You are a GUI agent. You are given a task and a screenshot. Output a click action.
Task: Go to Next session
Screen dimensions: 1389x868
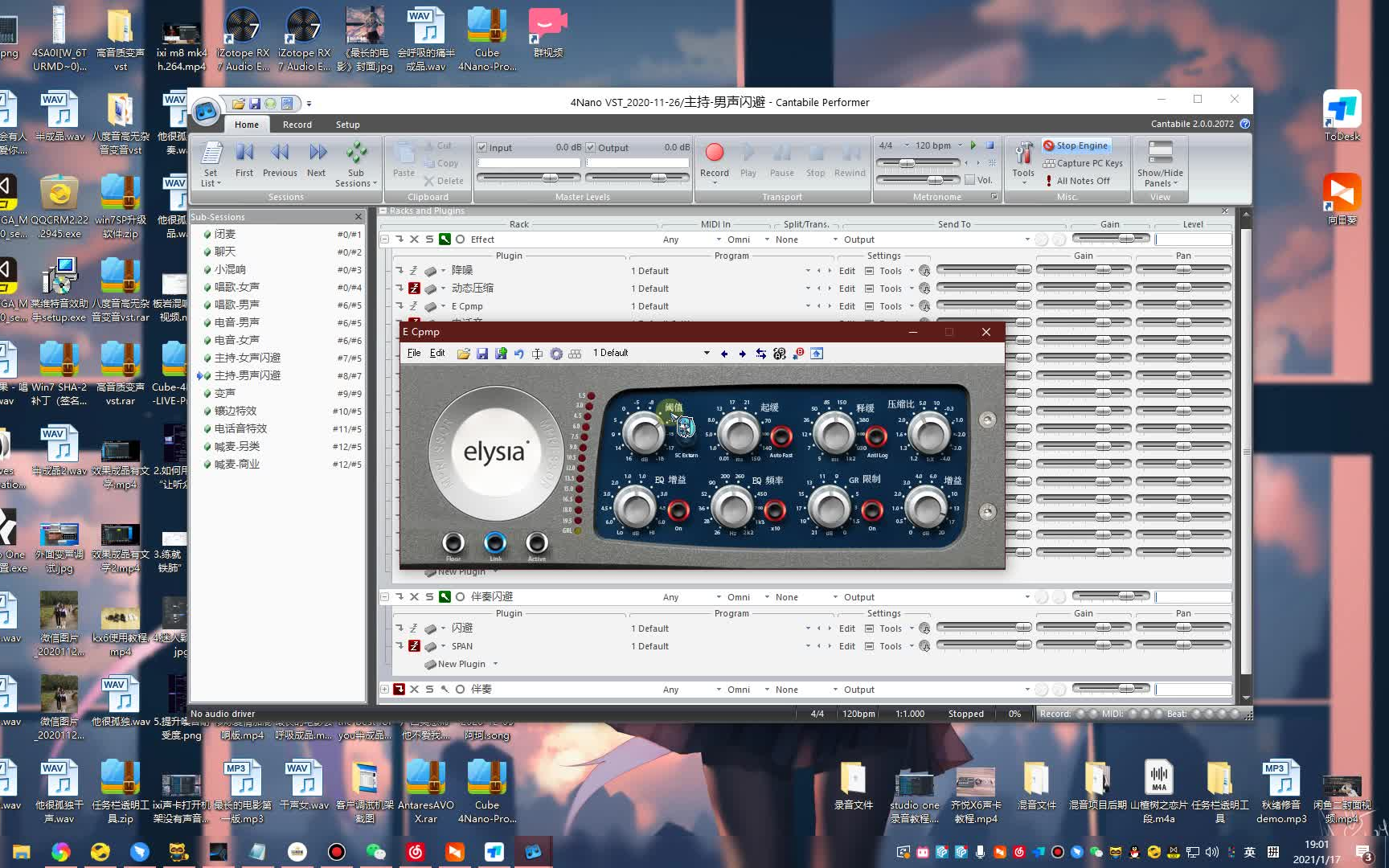click(317, 160)
